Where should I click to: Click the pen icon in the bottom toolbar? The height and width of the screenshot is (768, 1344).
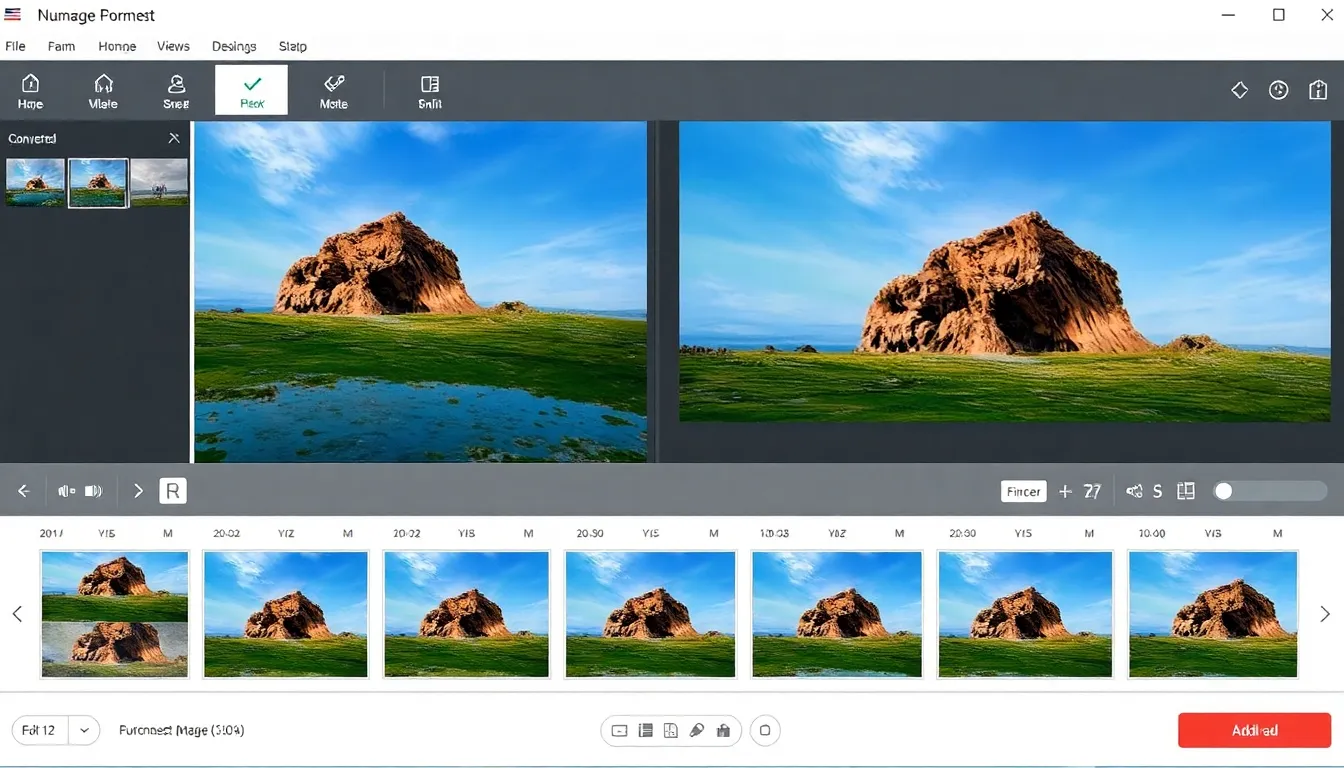pyautogui.click(x=697, y=730)
